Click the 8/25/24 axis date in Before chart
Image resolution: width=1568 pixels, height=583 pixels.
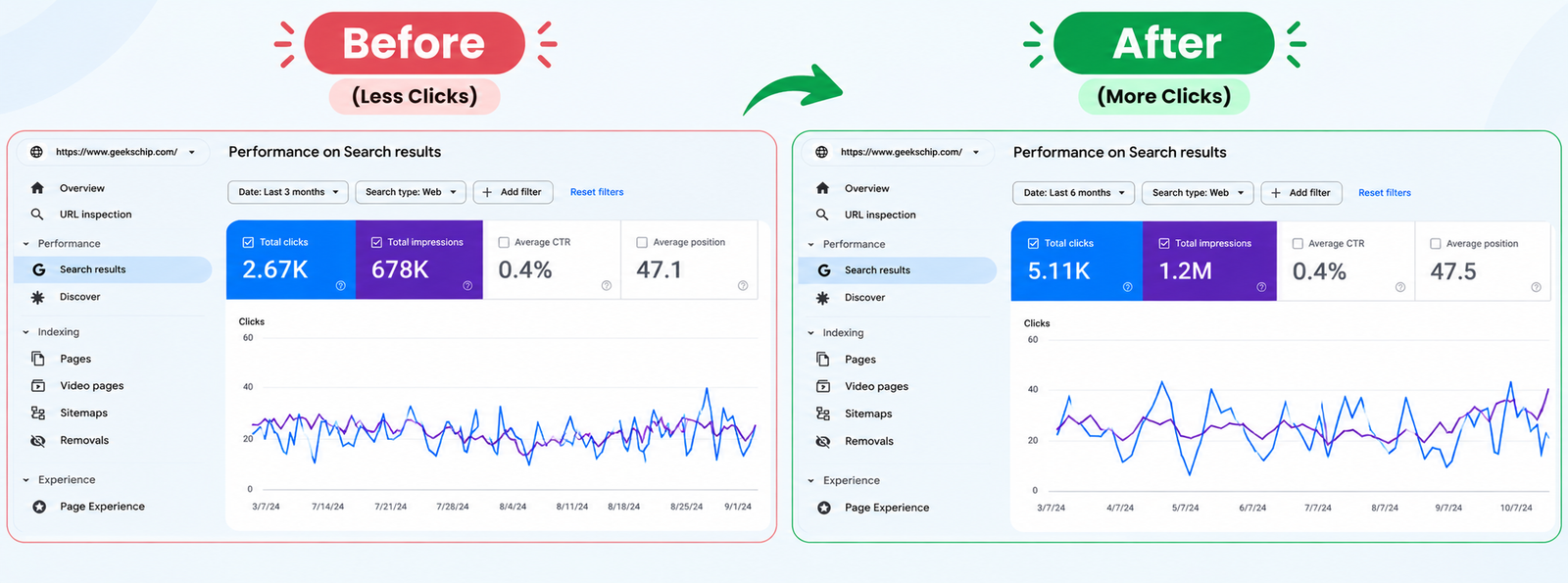coord(686,507)
